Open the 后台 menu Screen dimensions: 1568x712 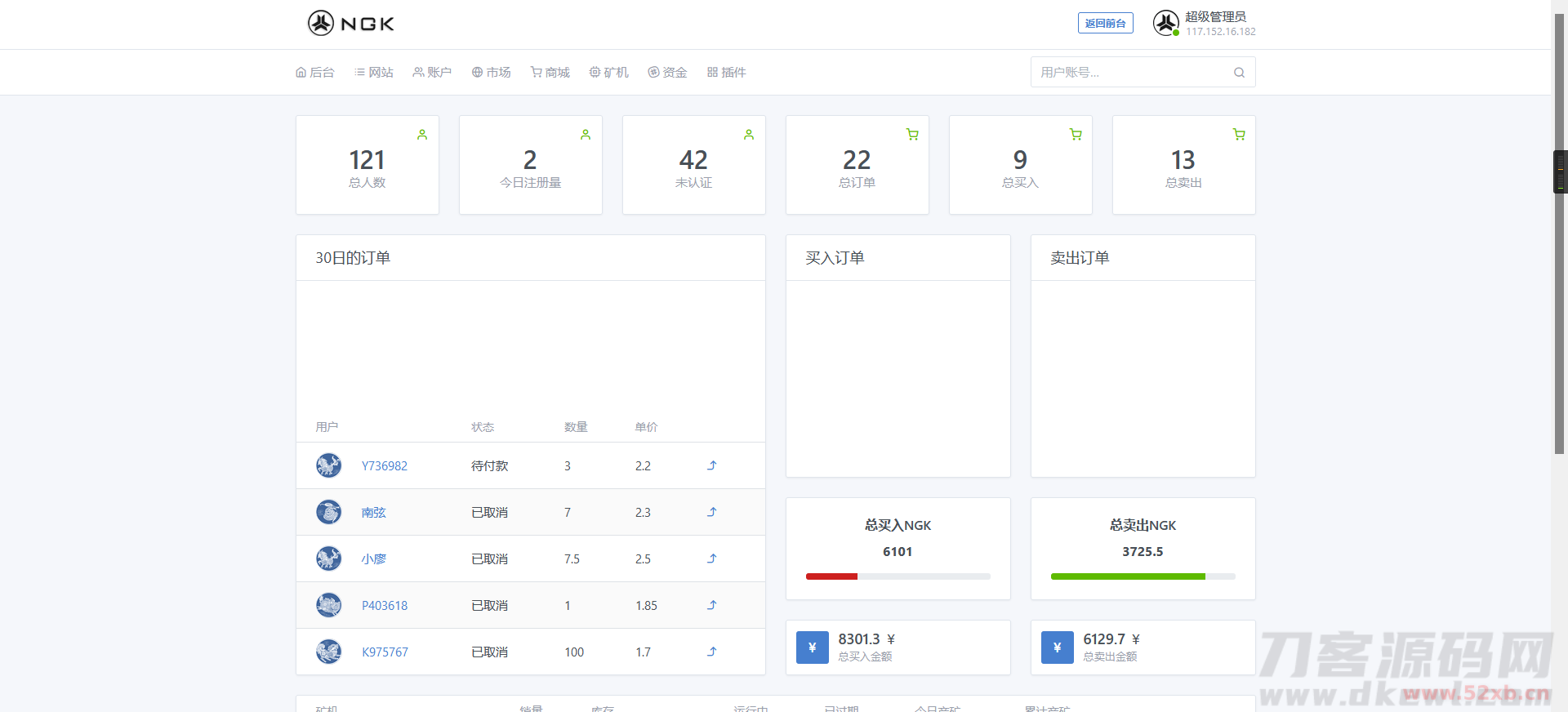pos(315,73)
